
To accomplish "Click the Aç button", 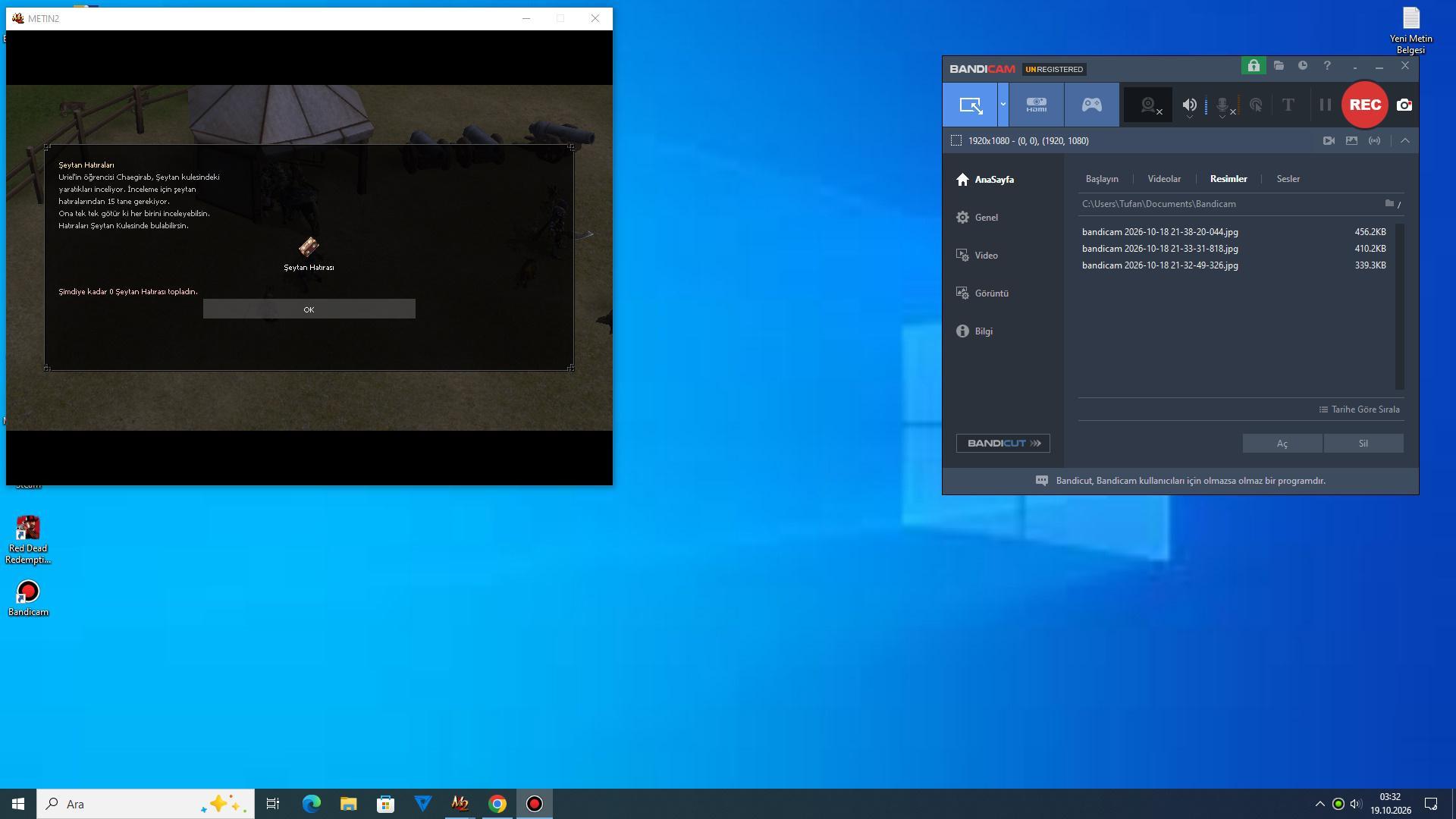I will 1282,444.
